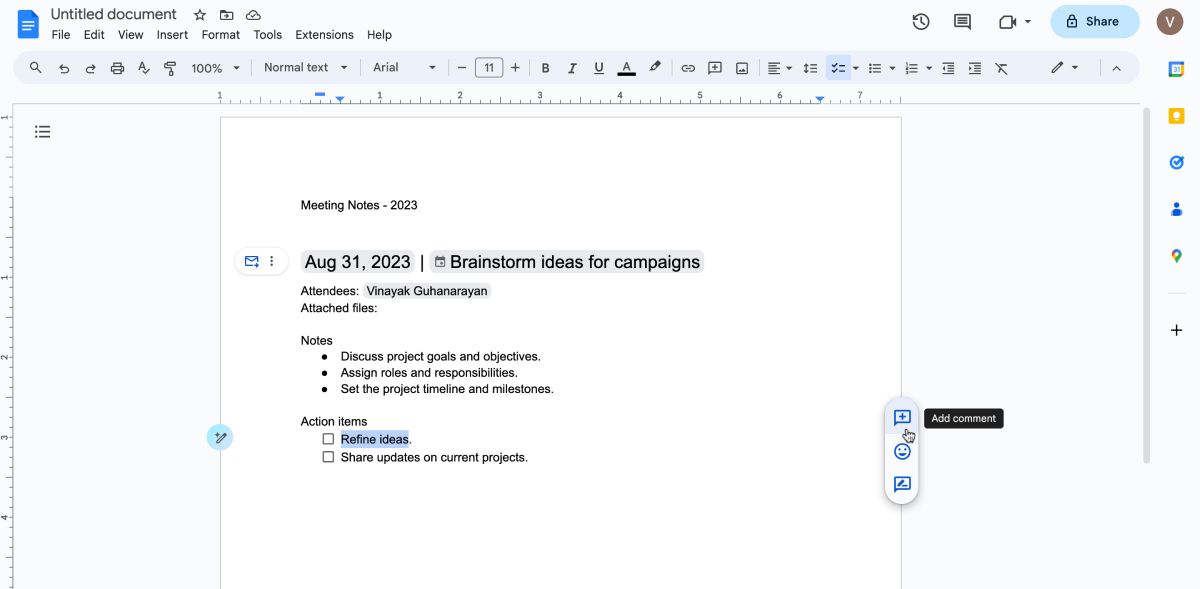Open the Insert menu

click(171, 34)
